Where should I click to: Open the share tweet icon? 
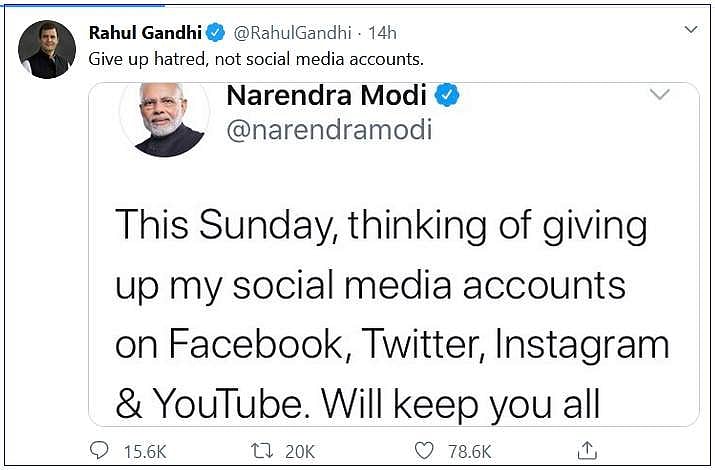588,450
